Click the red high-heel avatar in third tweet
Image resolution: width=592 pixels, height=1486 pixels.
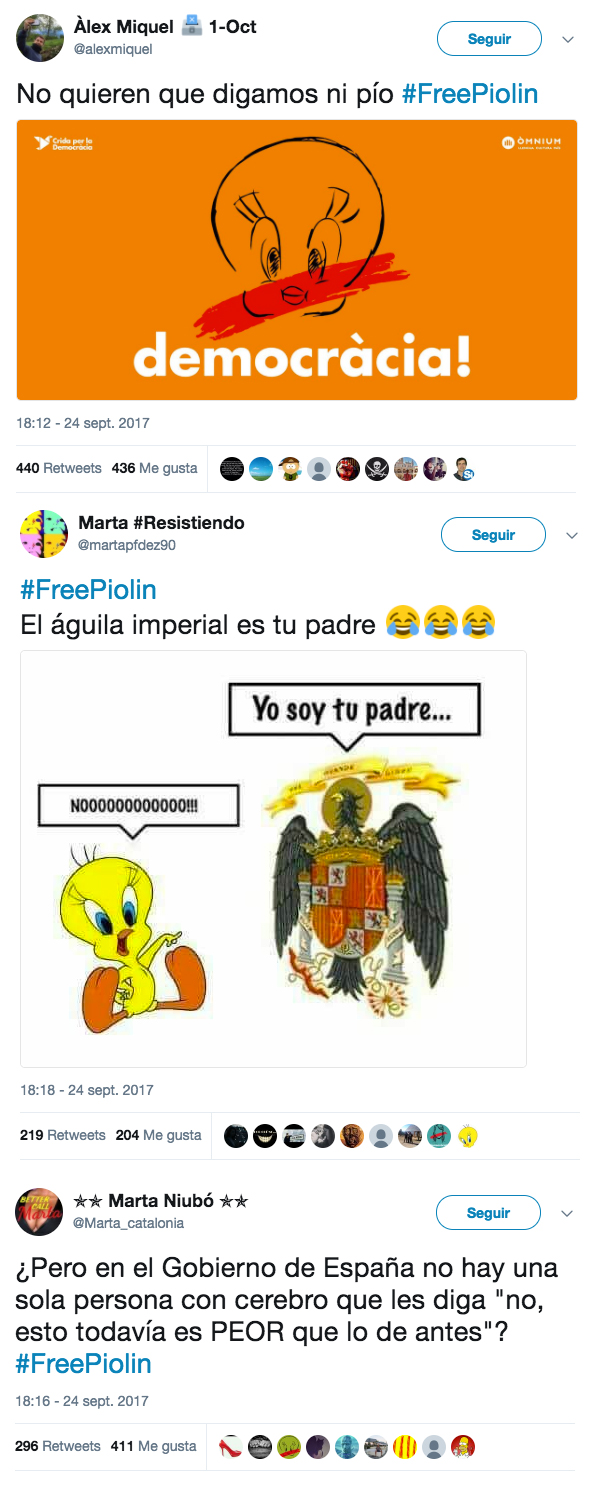coord(231,1446)
